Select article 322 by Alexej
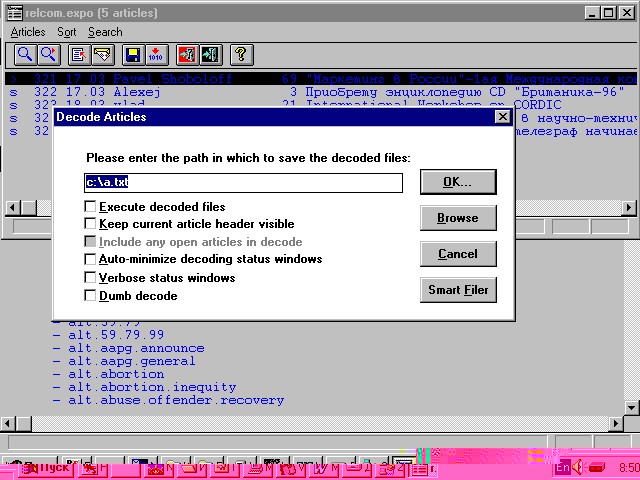 coord(321,92)
